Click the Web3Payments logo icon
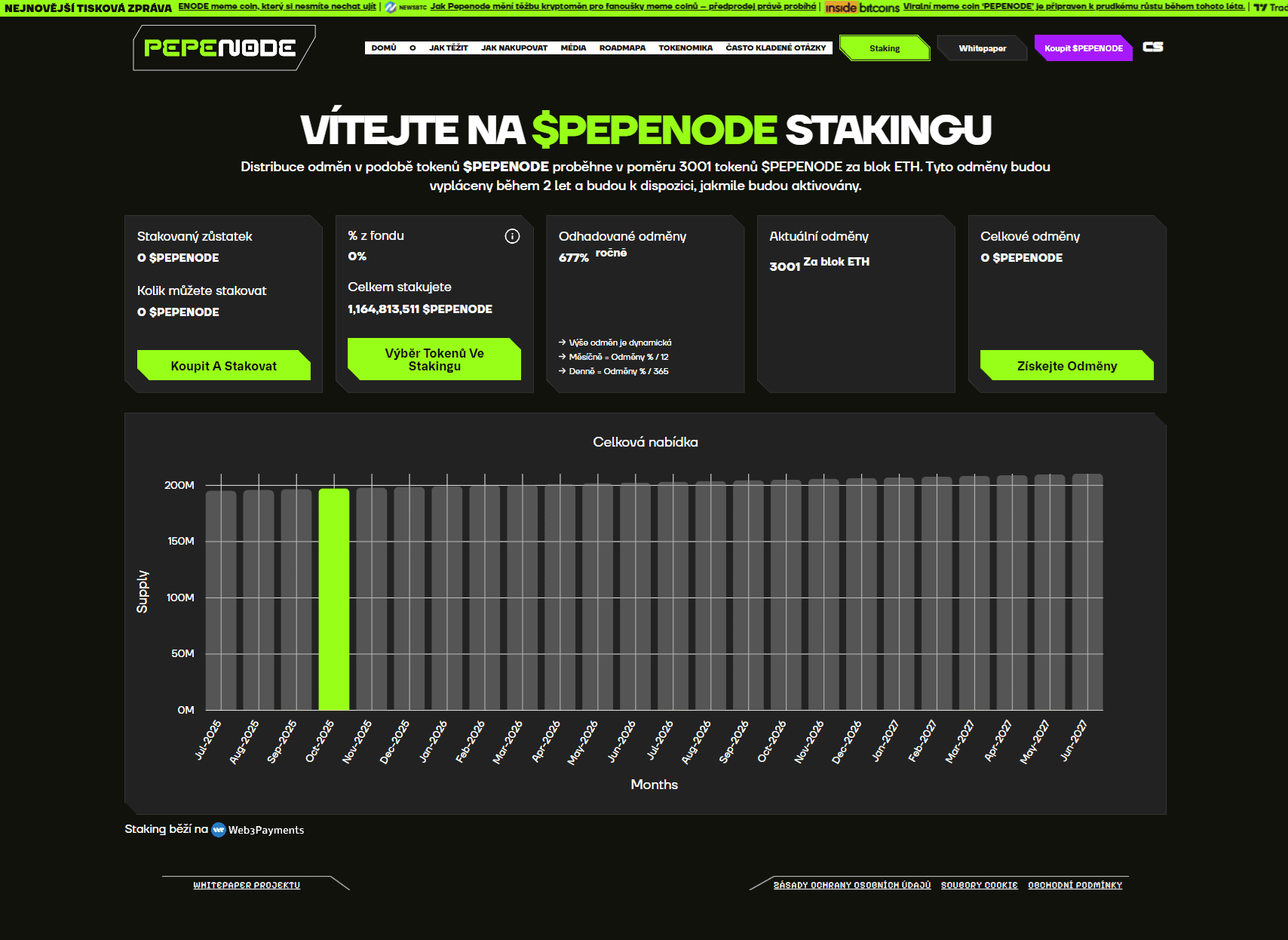1288x940 pixels. [219, 830]
